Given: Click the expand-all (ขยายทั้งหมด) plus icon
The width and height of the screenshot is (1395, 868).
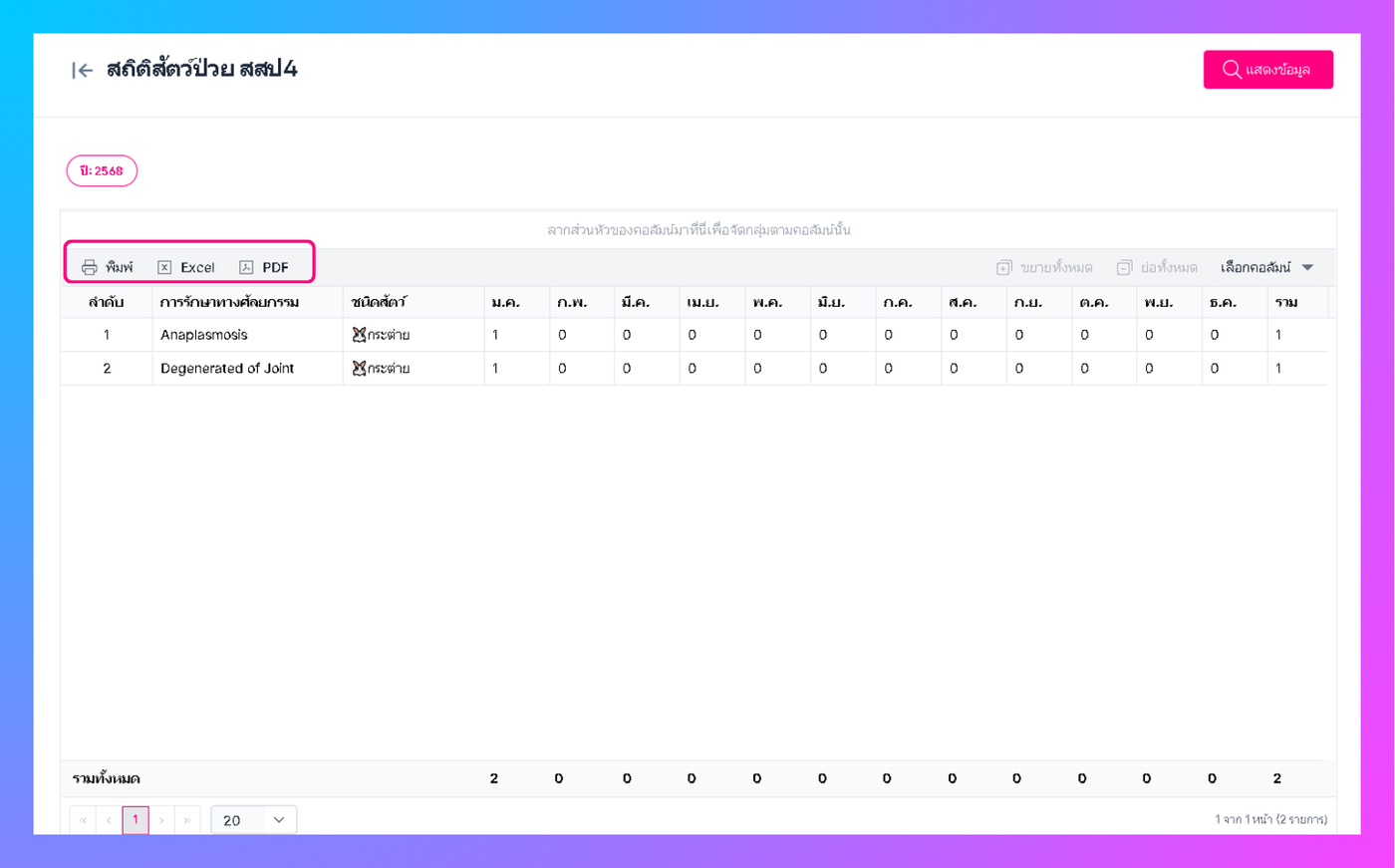Looking at the screenshot, I should point(1004,267).
